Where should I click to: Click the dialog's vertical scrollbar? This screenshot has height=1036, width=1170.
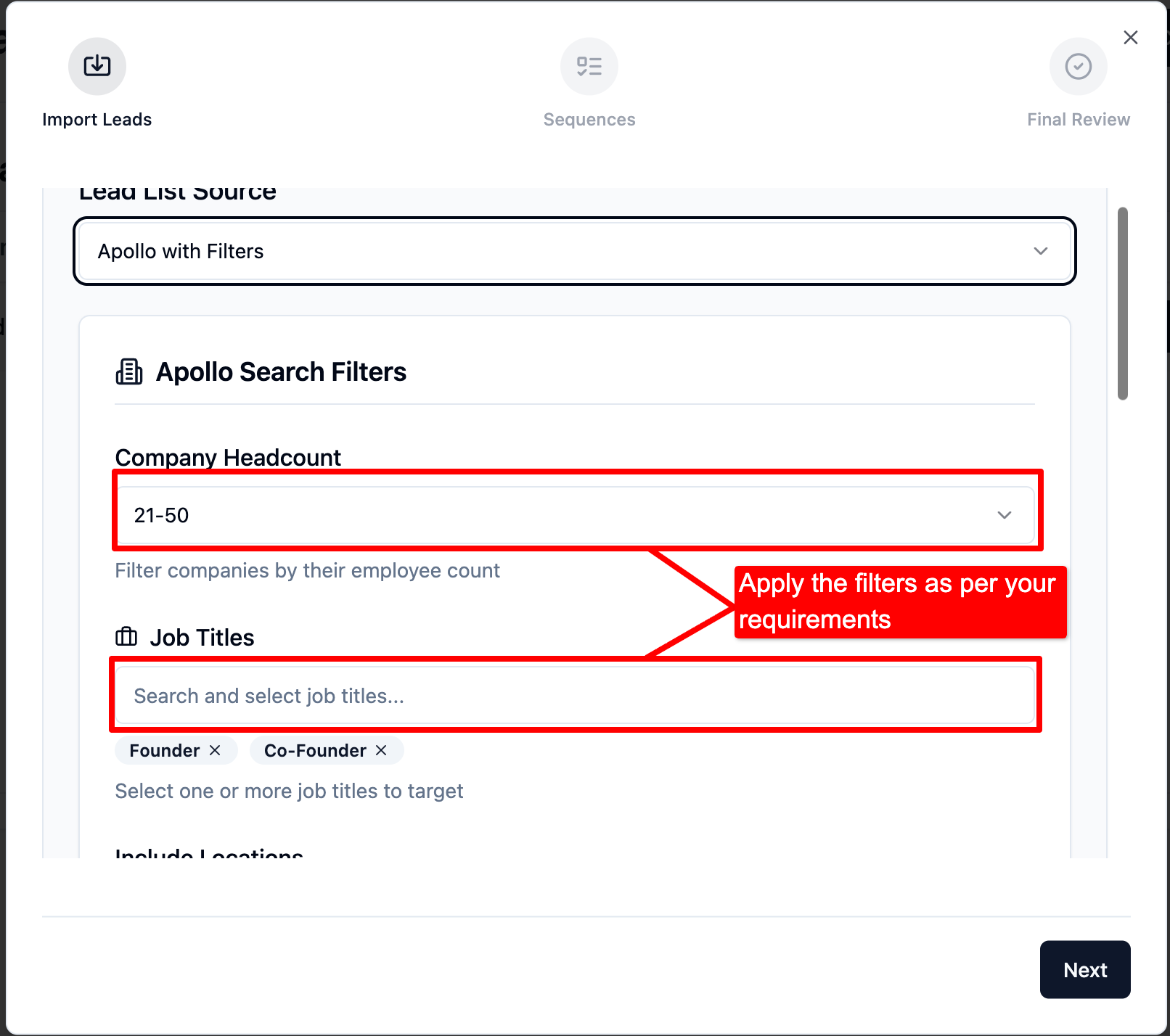coord(1123,303)
